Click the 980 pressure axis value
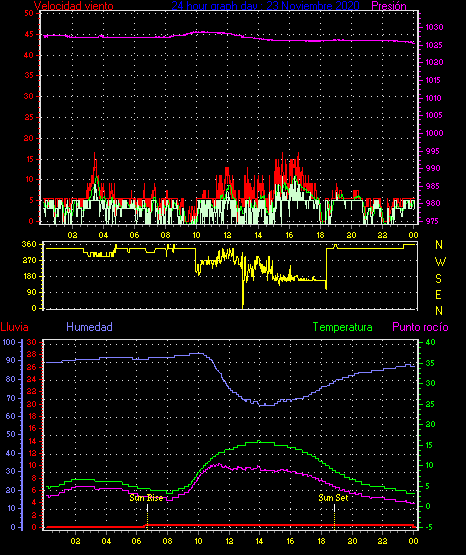The height and width of the screenshot is (555, 466). tap(433, 203)
